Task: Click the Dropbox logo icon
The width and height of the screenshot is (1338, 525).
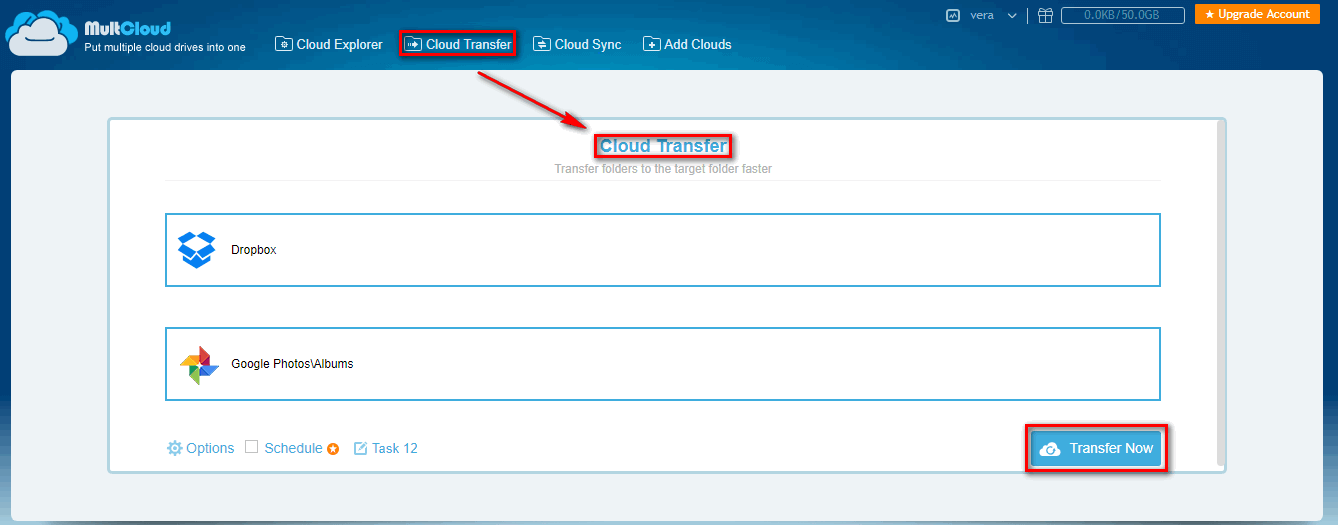Action: point(197,250)
